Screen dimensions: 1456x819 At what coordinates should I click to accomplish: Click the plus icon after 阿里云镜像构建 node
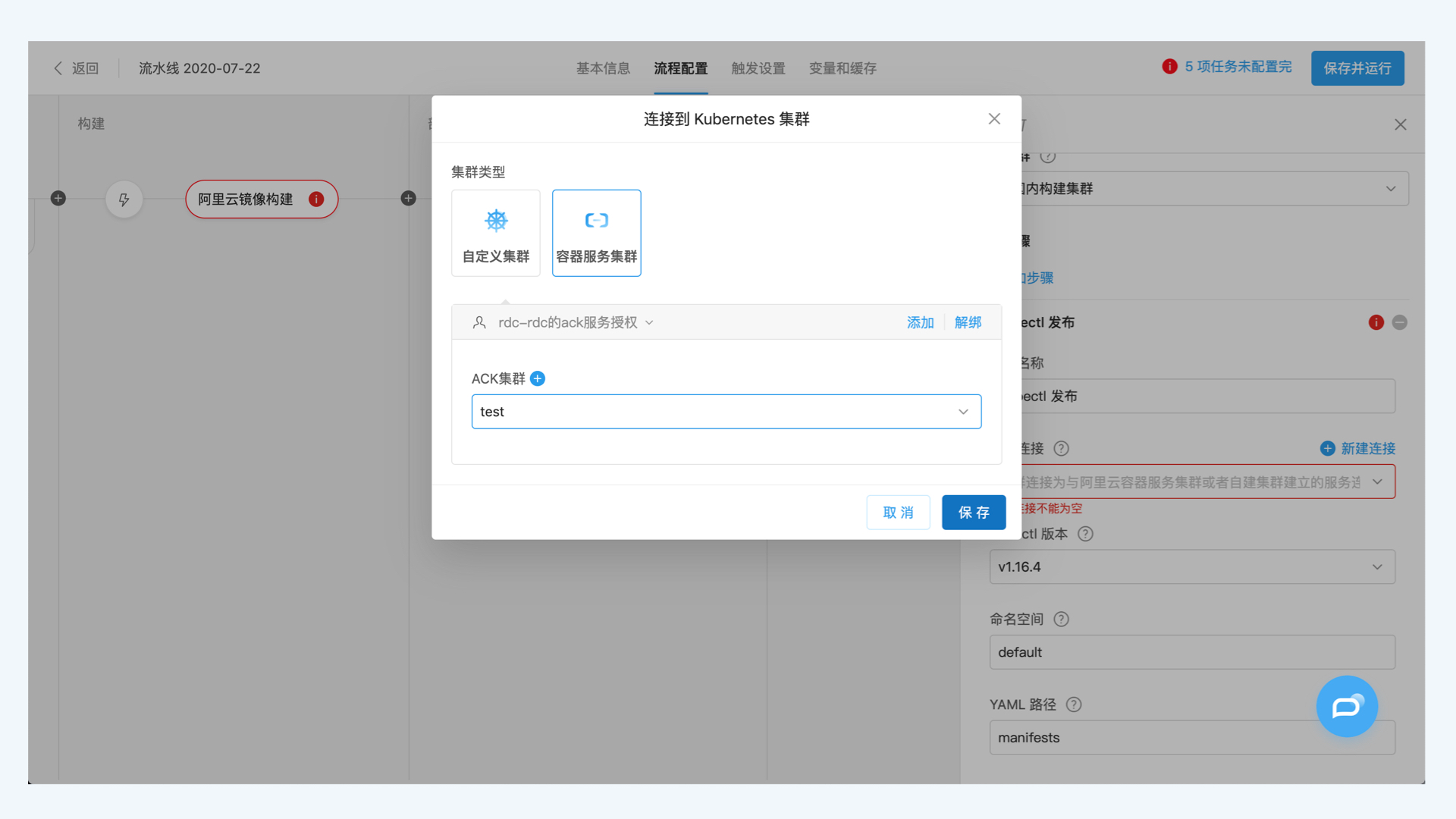click(408, 198)
